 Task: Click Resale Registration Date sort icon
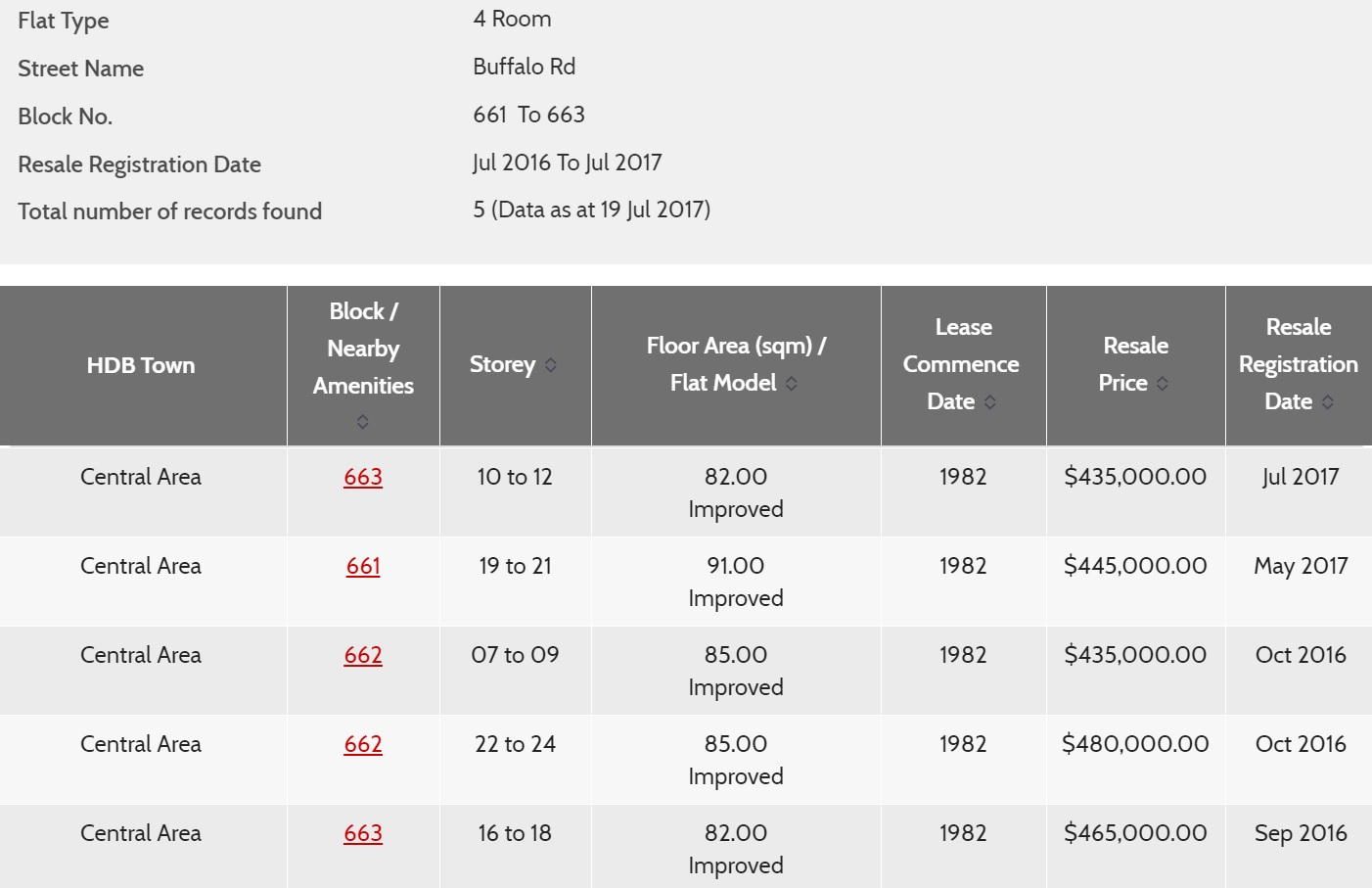(1328, 402)
